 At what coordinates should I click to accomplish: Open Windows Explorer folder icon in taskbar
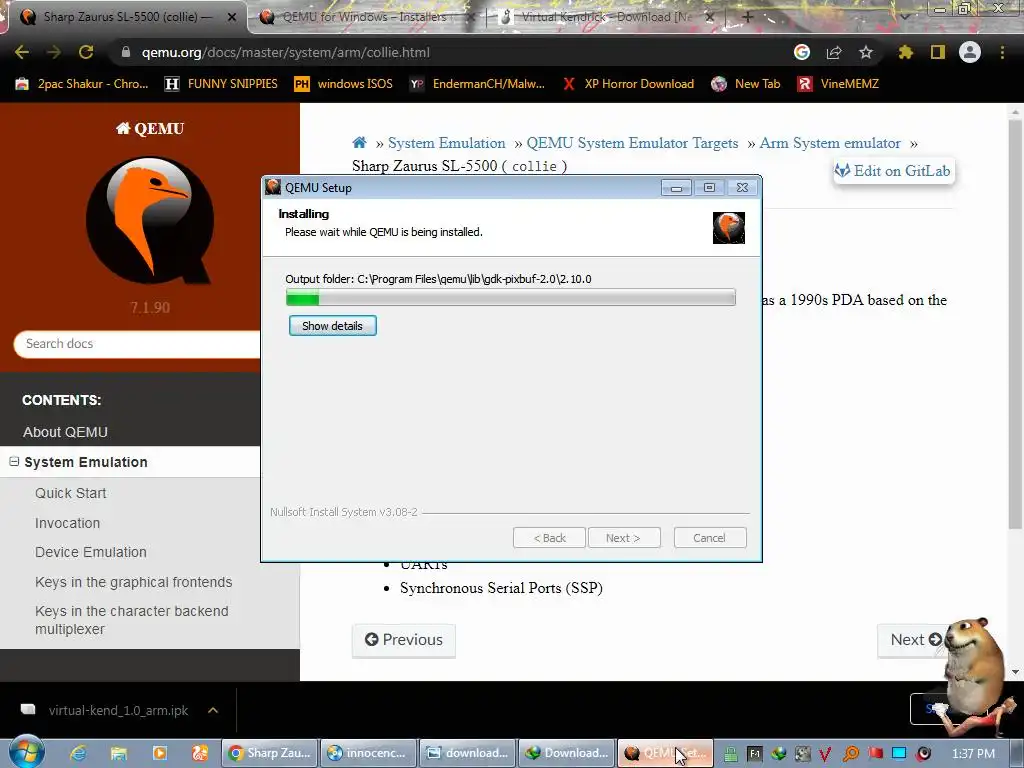click(x=118, y=753)
